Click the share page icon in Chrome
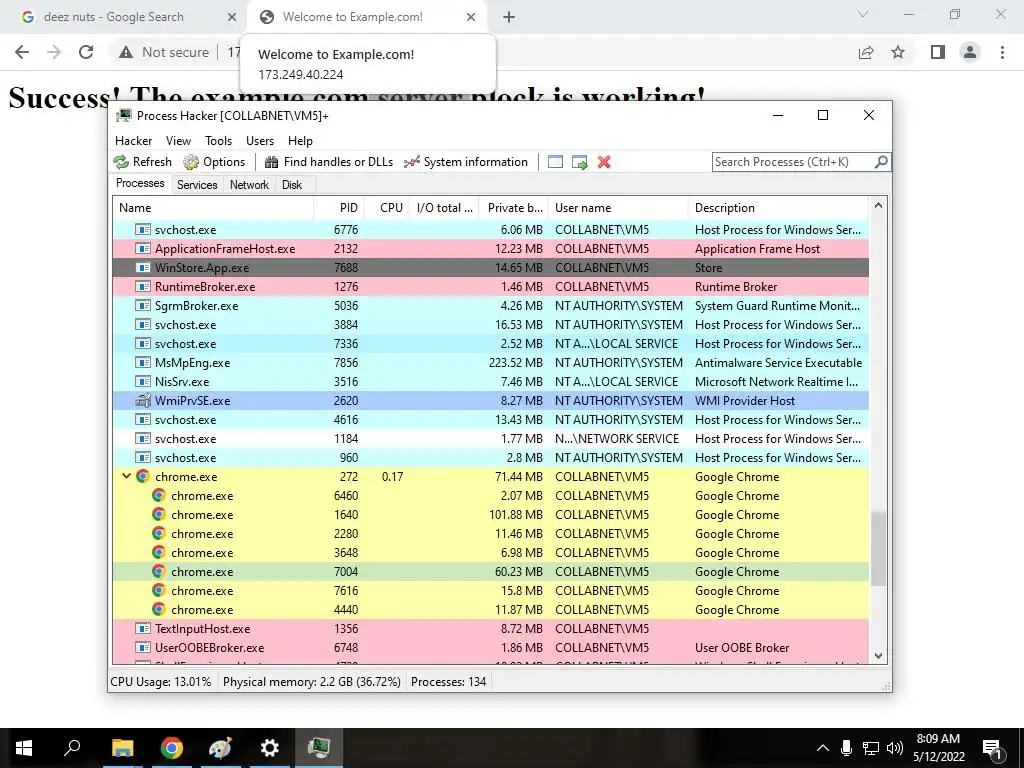Screen dimensions: 1024x768 866,52
